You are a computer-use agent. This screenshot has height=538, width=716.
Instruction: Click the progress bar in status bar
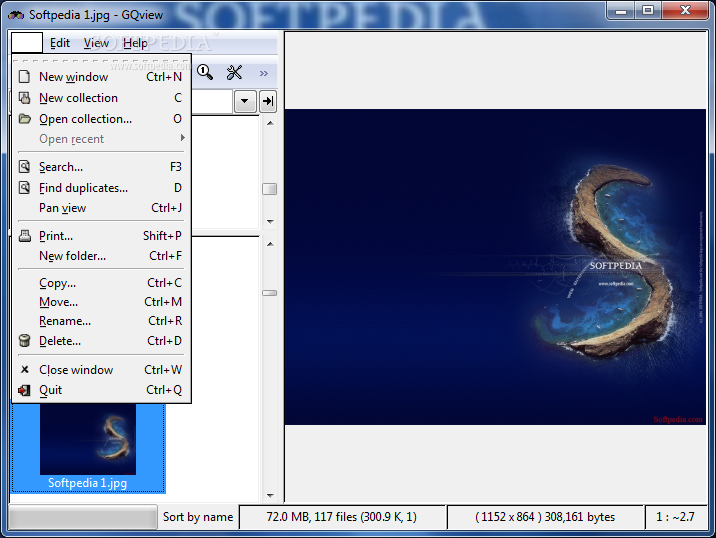[x=83, y=517]
